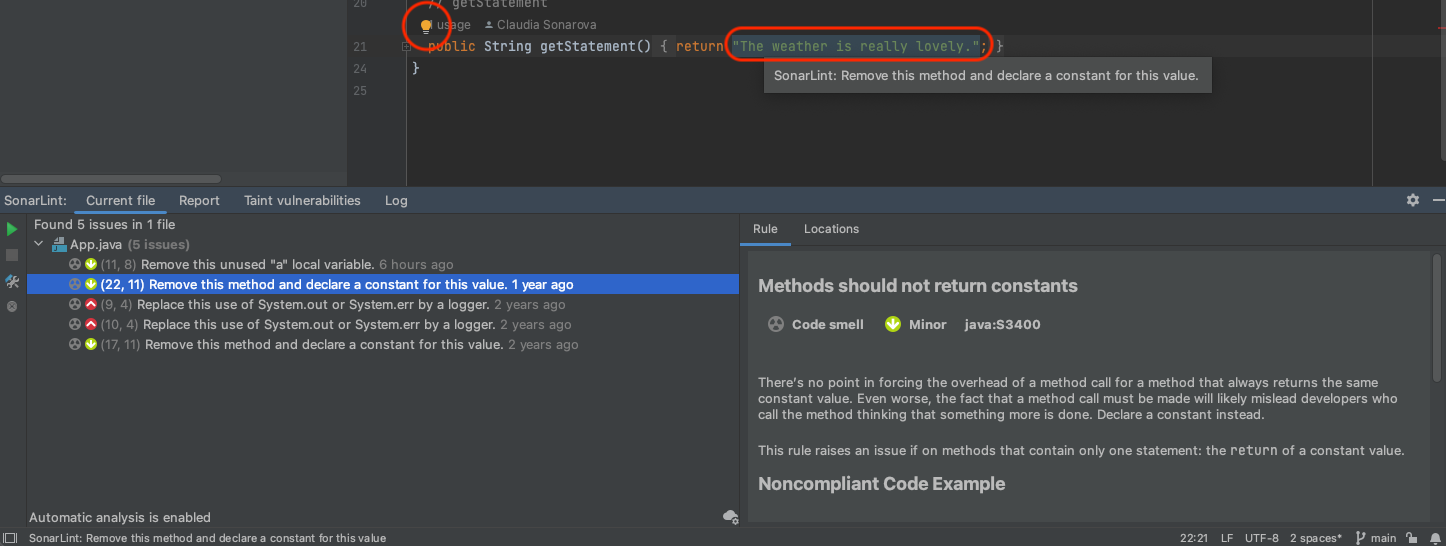Open SonarLint configure wrench icon
Screen dimensions: 1446x546
12,282
